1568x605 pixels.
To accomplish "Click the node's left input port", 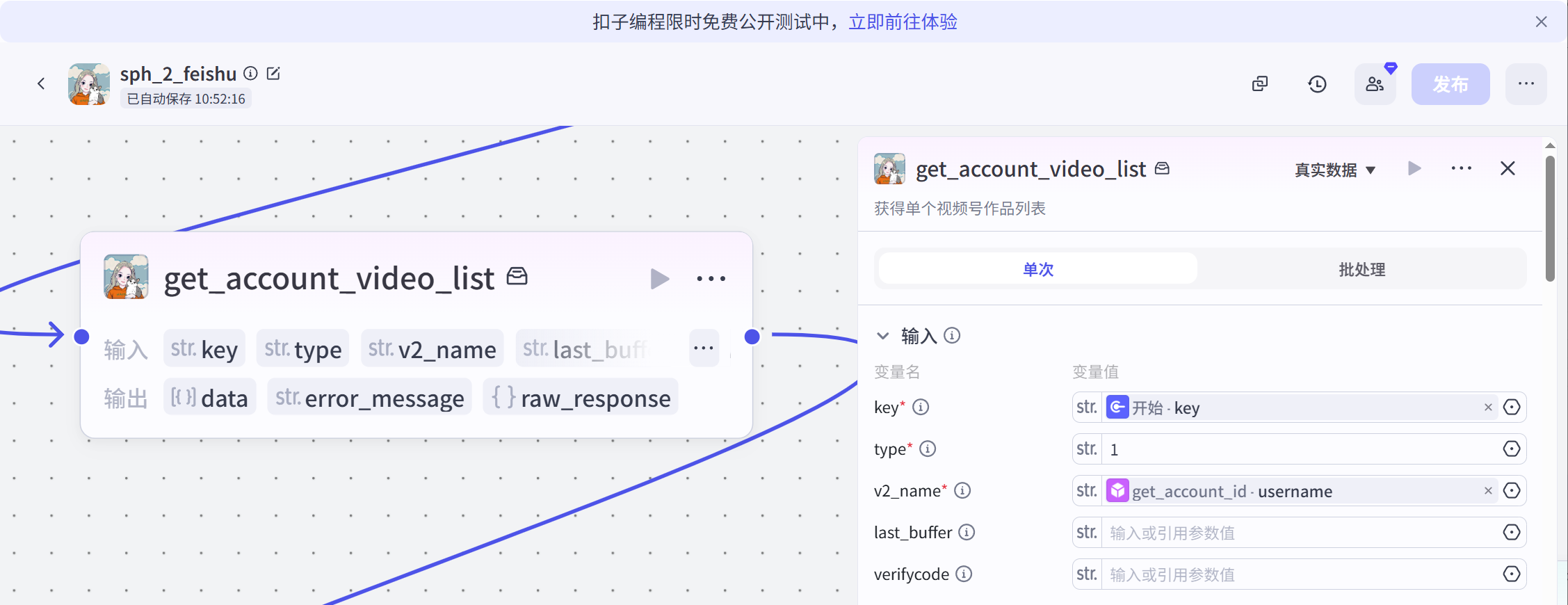I will click(x=82, y=337).
